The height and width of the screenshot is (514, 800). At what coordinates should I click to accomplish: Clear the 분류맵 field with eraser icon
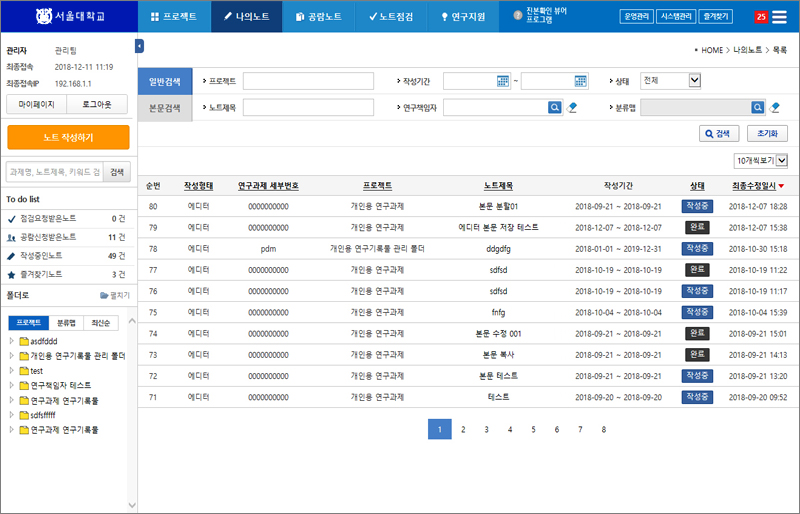click(774, 107)
